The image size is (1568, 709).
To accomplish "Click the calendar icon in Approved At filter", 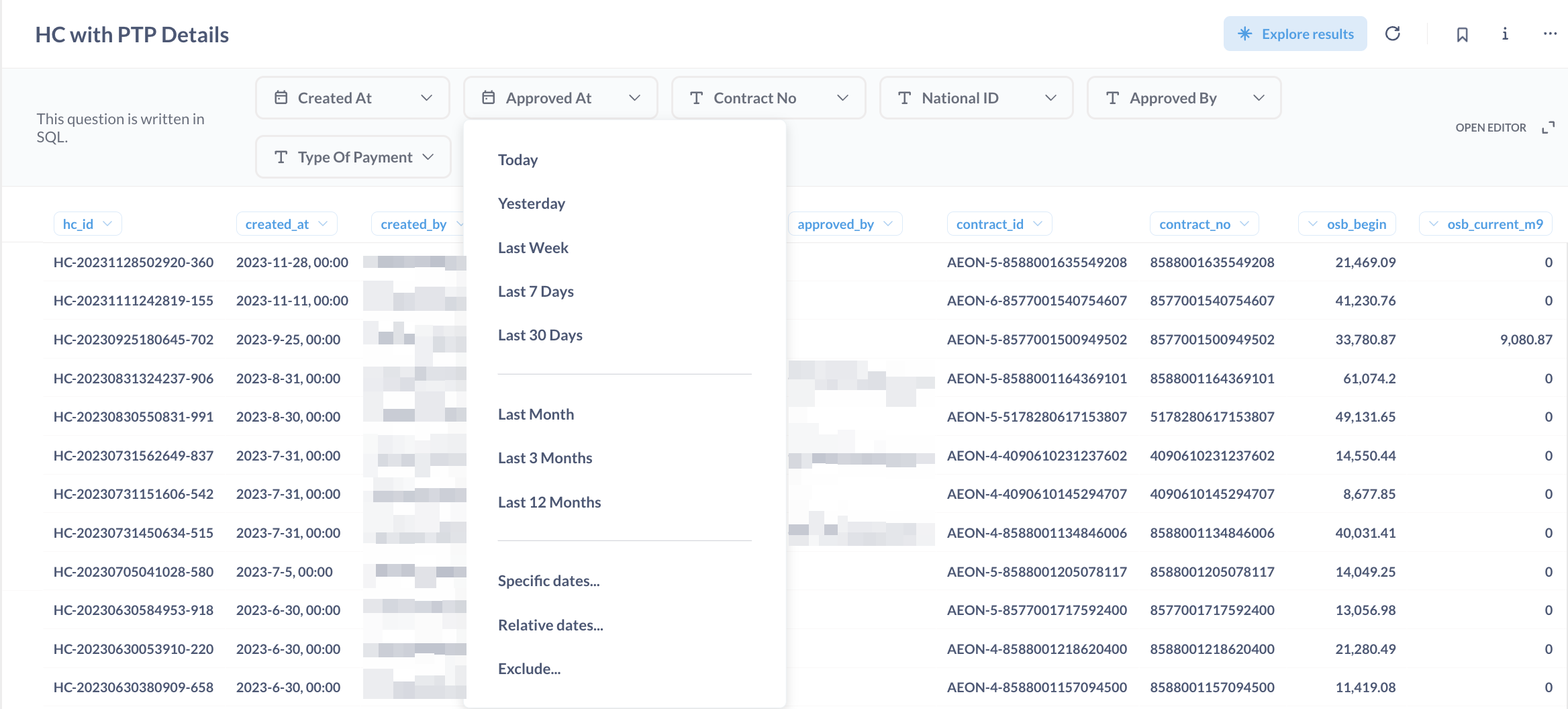I will point(489,98).
